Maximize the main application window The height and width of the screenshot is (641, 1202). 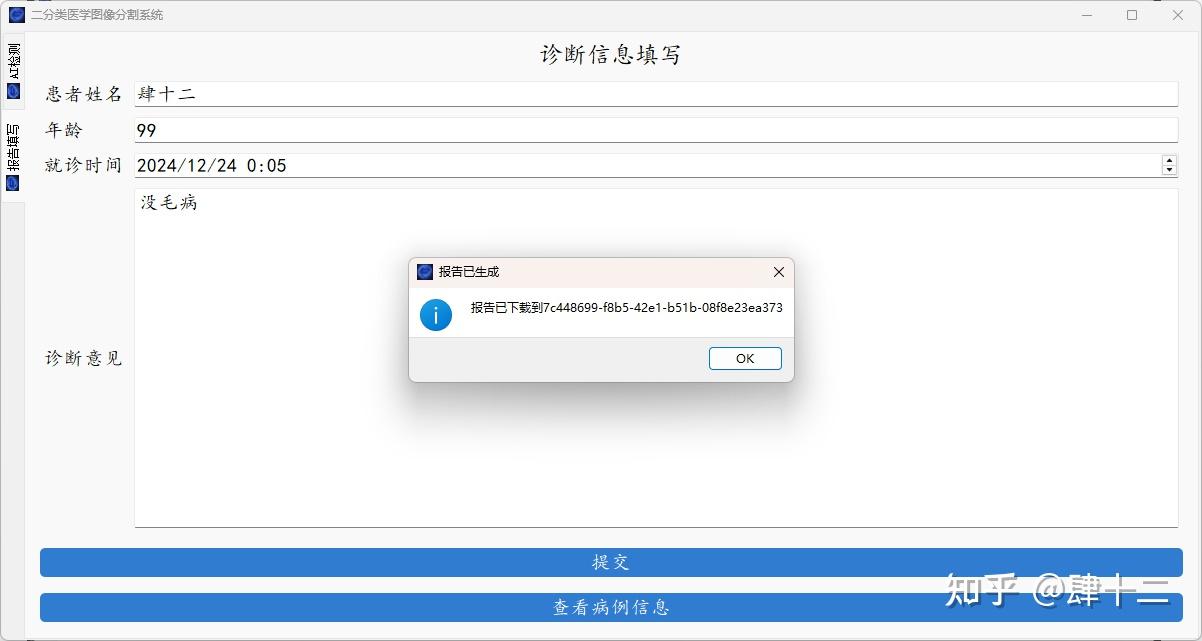point(1131,15)
